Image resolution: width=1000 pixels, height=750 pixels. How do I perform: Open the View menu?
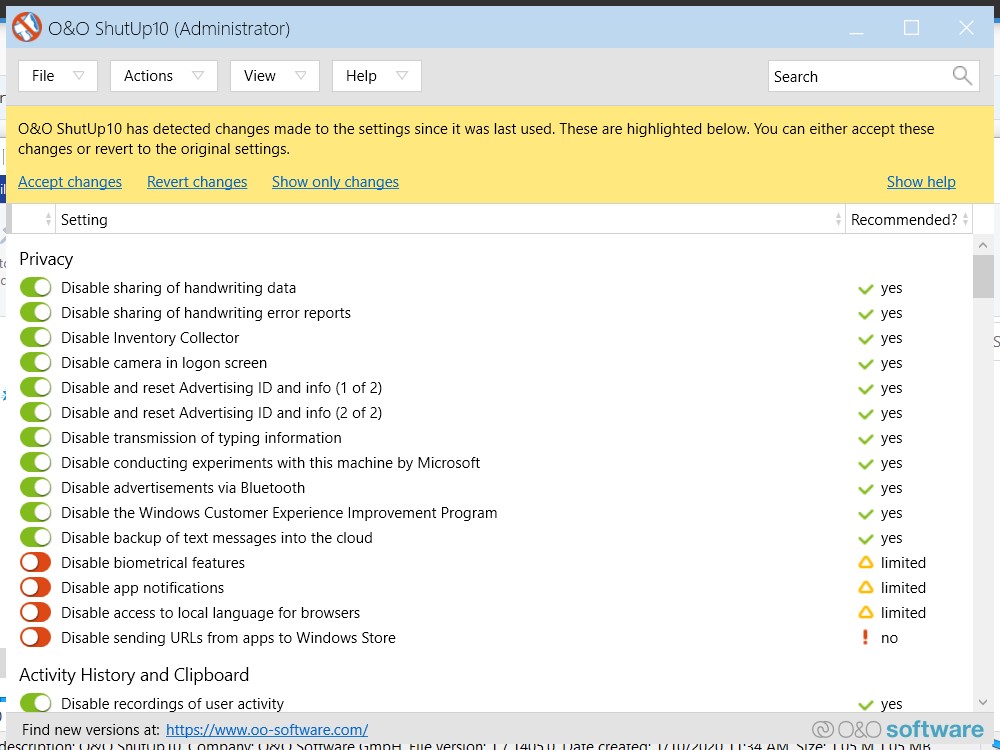coord(275,76)
